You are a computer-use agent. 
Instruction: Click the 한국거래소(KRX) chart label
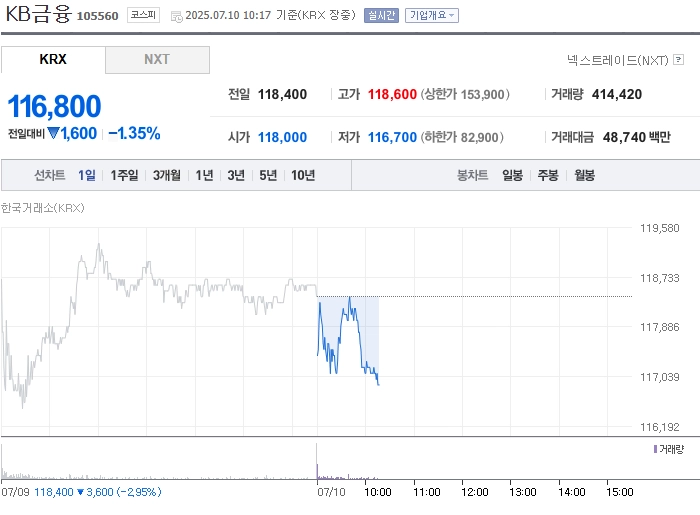tap(42, 208)
